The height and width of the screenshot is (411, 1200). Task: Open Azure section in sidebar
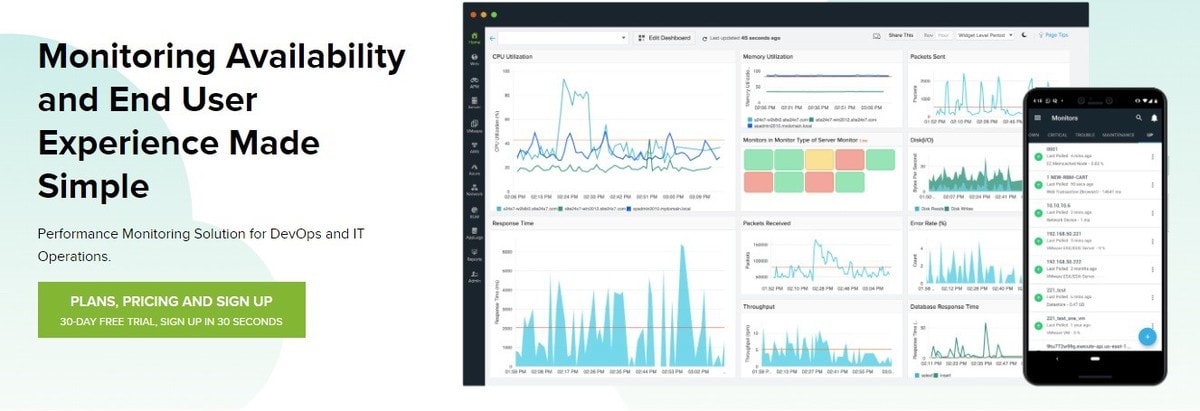474,169
